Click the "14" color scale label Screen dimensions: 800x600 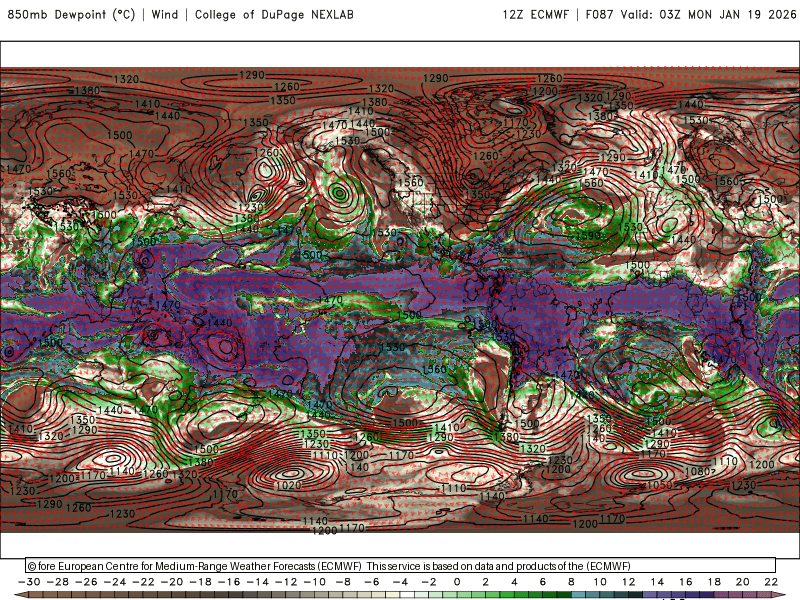point(657,582)
